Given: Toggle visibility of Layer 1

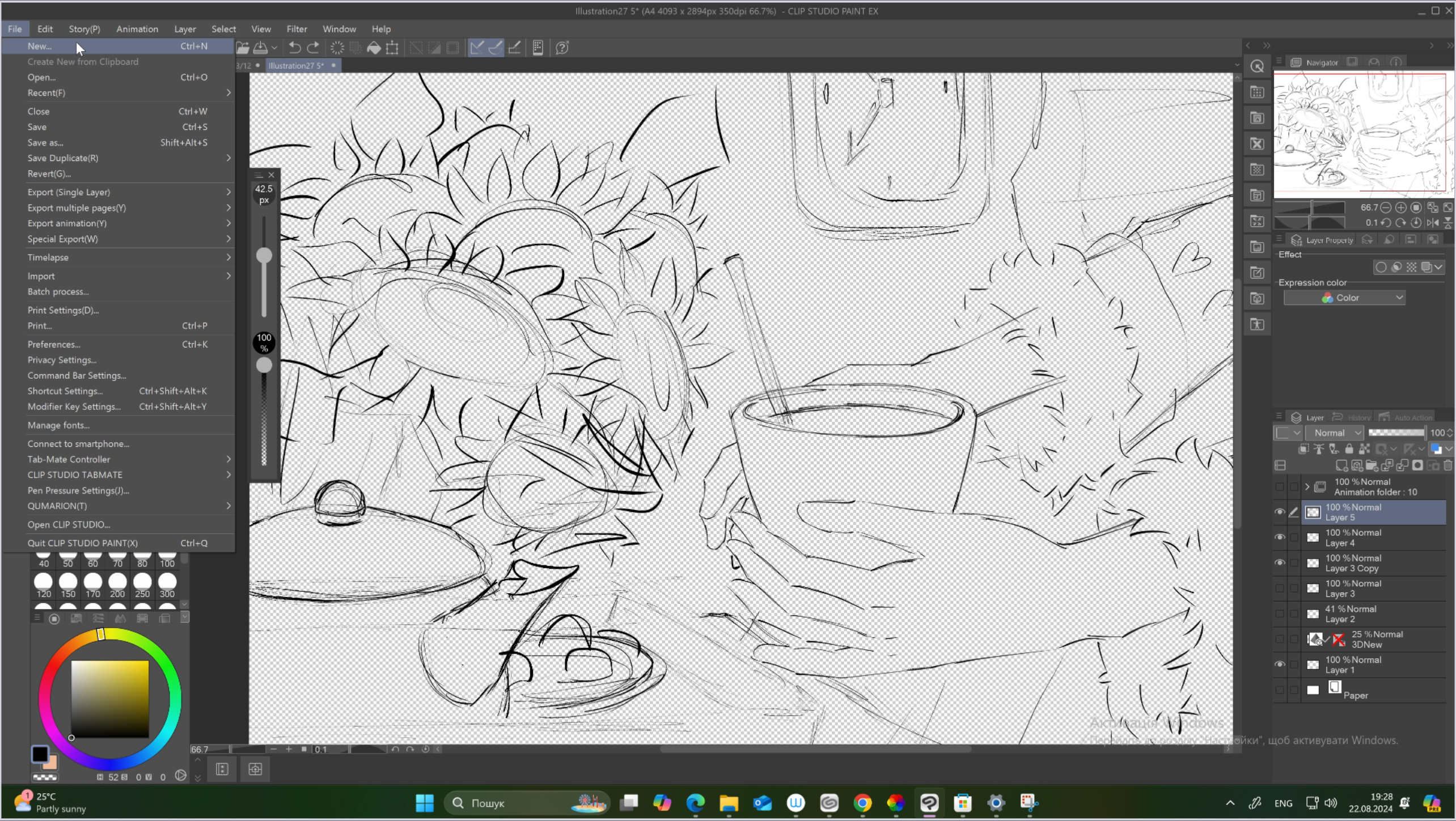Looking at the screenshot, I should [1280, 664].
